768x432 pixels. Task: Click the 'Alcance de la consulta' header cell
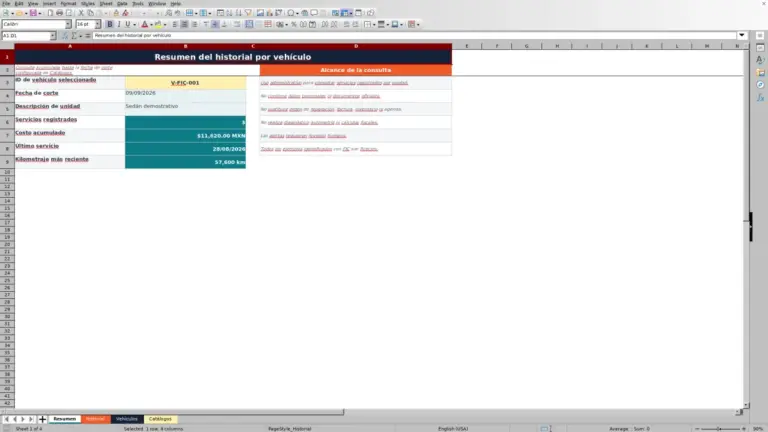coord(356,70)
